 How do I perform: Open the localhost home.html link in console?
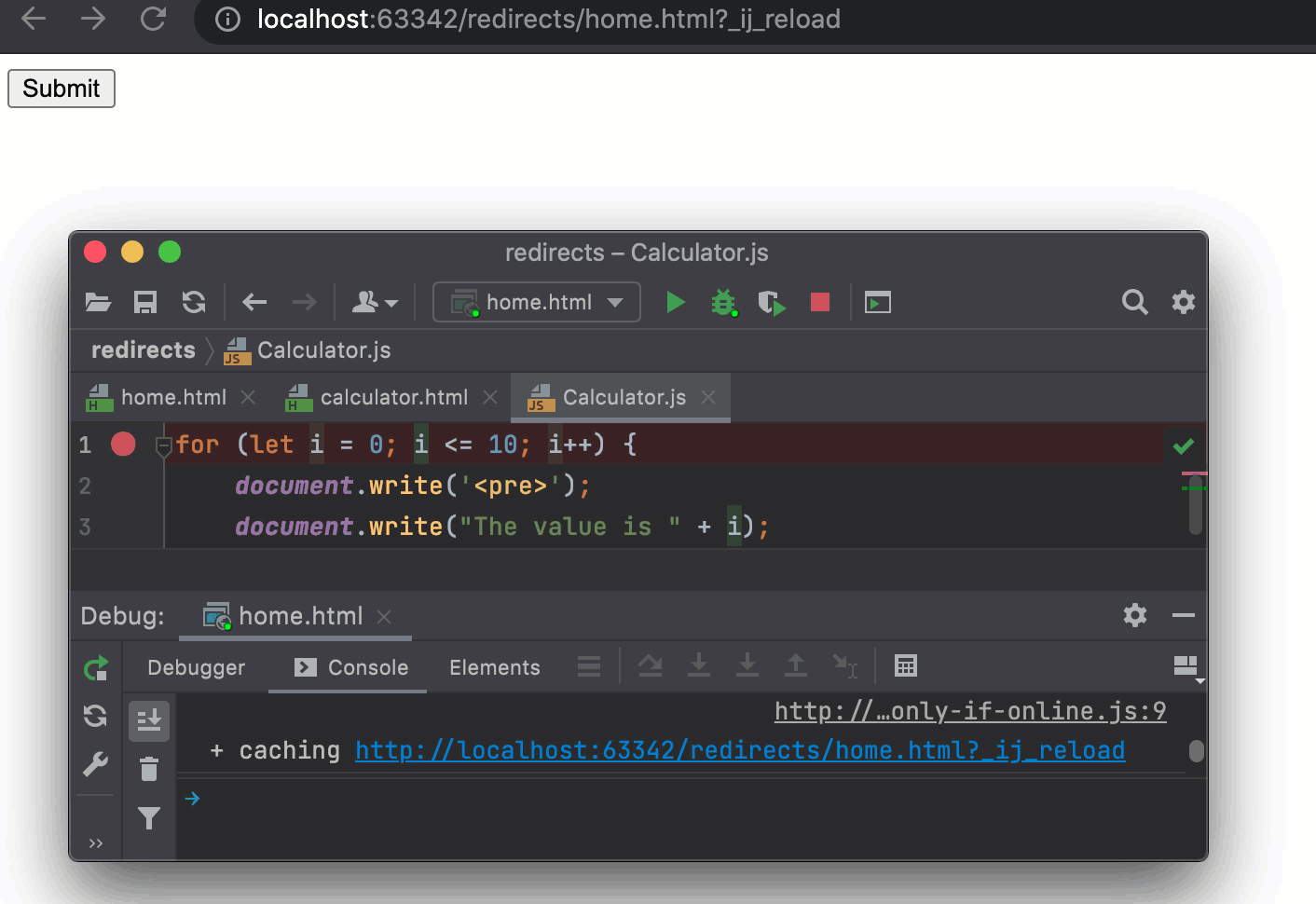[x=740, y=751]
